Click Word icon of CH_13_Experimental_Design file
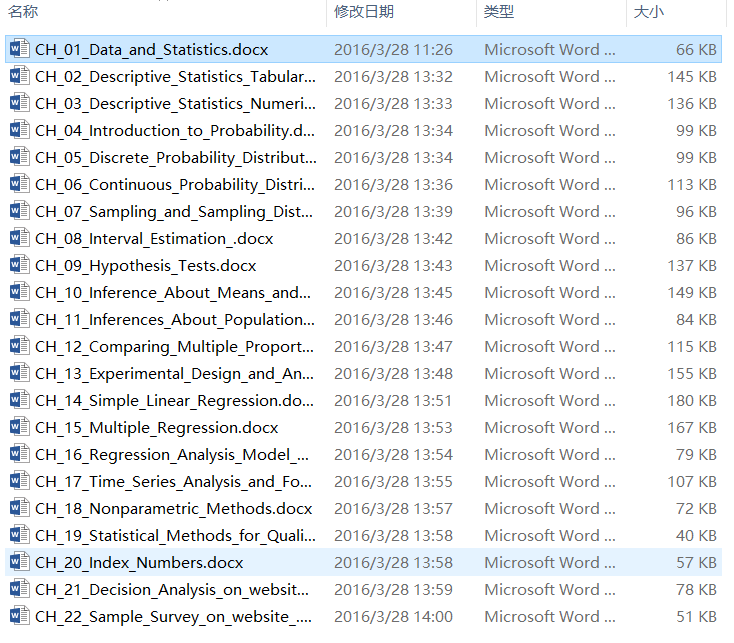 (x=20, y=373)
